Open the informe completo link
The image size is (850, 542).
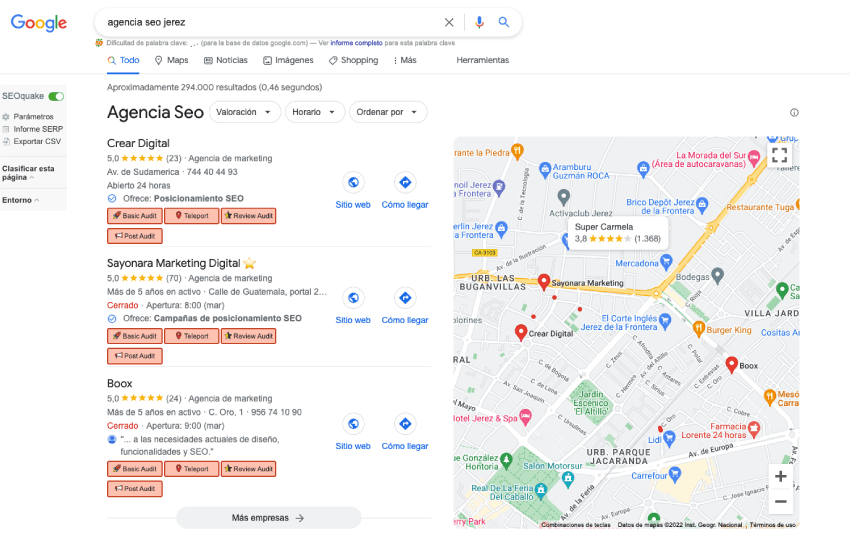356,43
